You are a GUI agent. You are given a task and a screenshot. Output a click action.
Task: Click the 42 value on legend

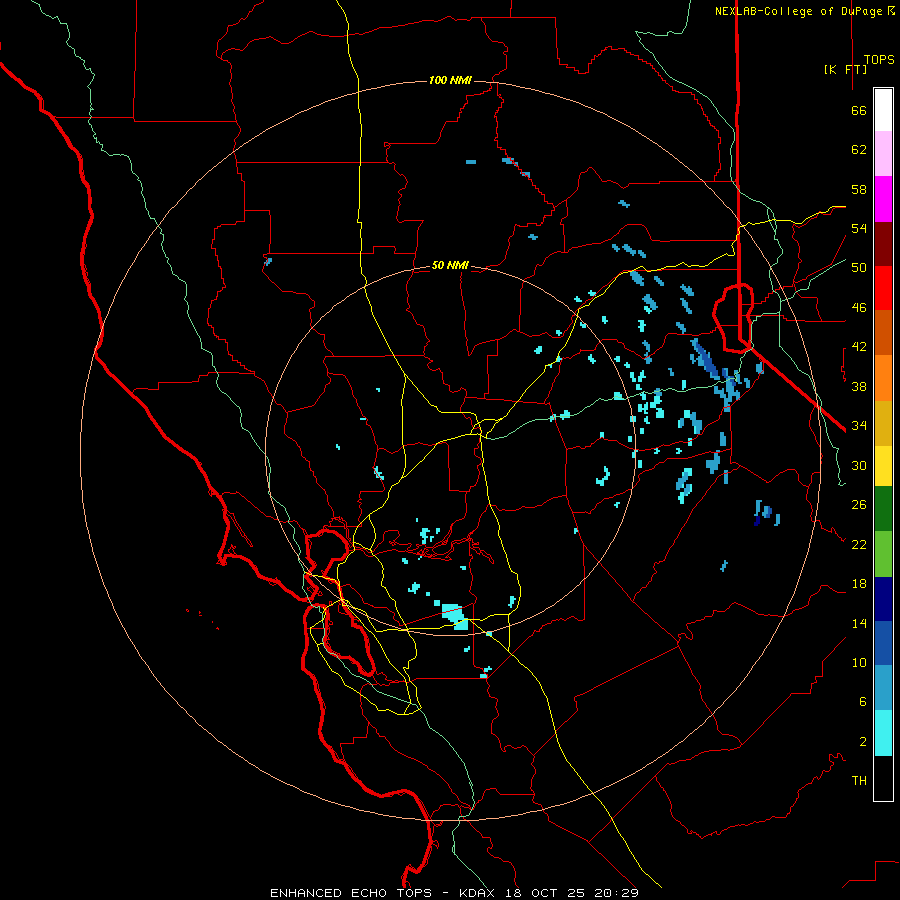pyautogui.click(x=859, y=347)
